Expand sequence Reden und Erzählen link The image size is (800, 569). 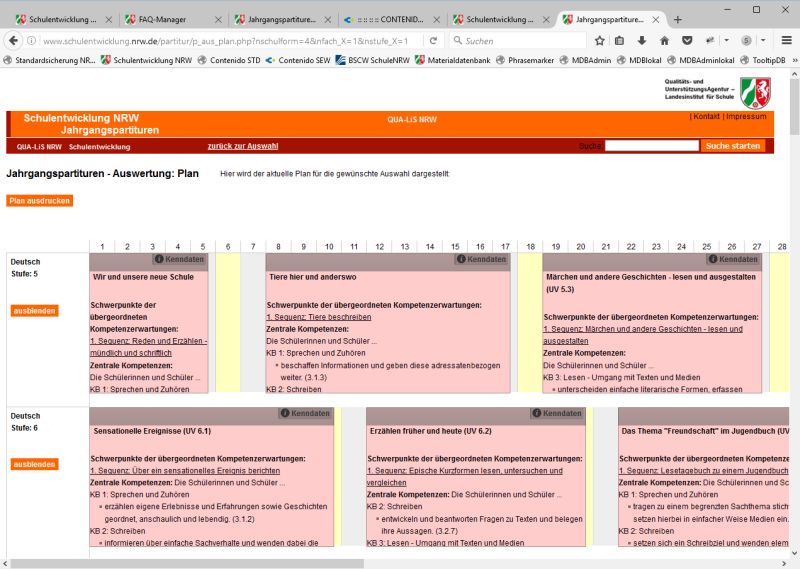click(x=148, y=341)
